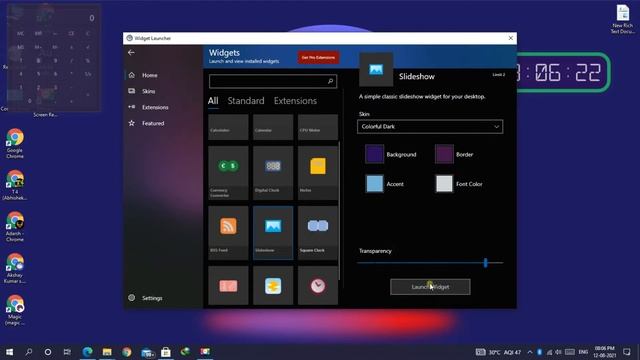This screenshot has width=640, height=360.
Task: Select the RSS Feed widget
Action: [x=228, y=233]
